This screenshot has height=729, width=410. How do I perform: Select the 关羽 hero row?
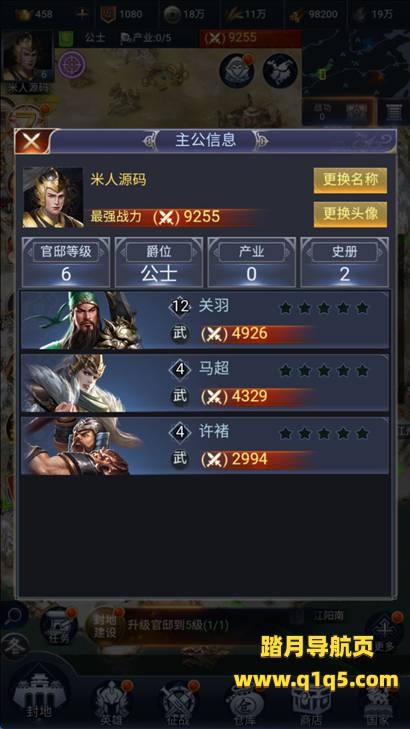tap(205, 320)
